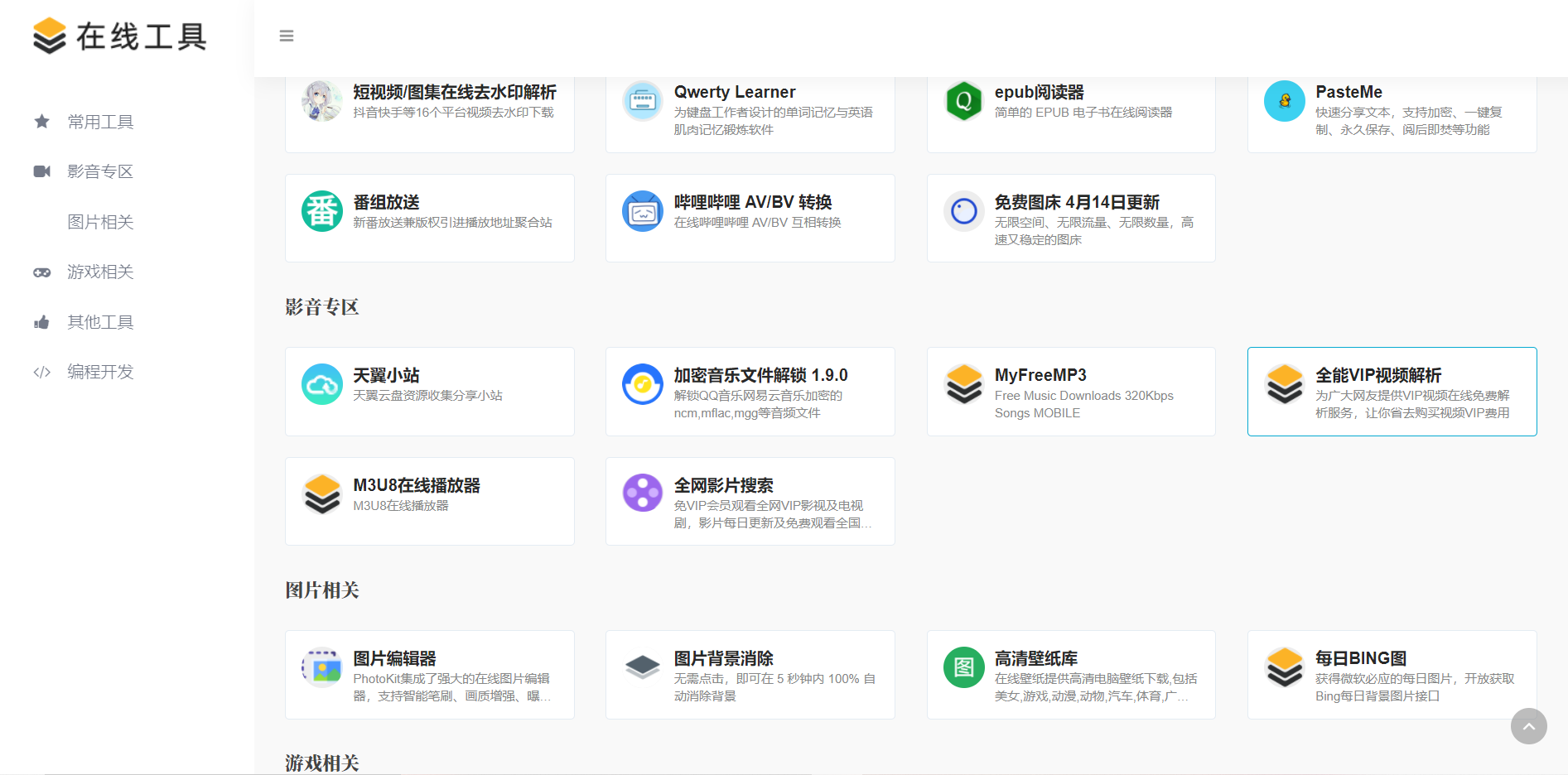Screen dimensions: 1568x775
Task: Open 每日BING图 card
Action: [x=1392, y=675]
